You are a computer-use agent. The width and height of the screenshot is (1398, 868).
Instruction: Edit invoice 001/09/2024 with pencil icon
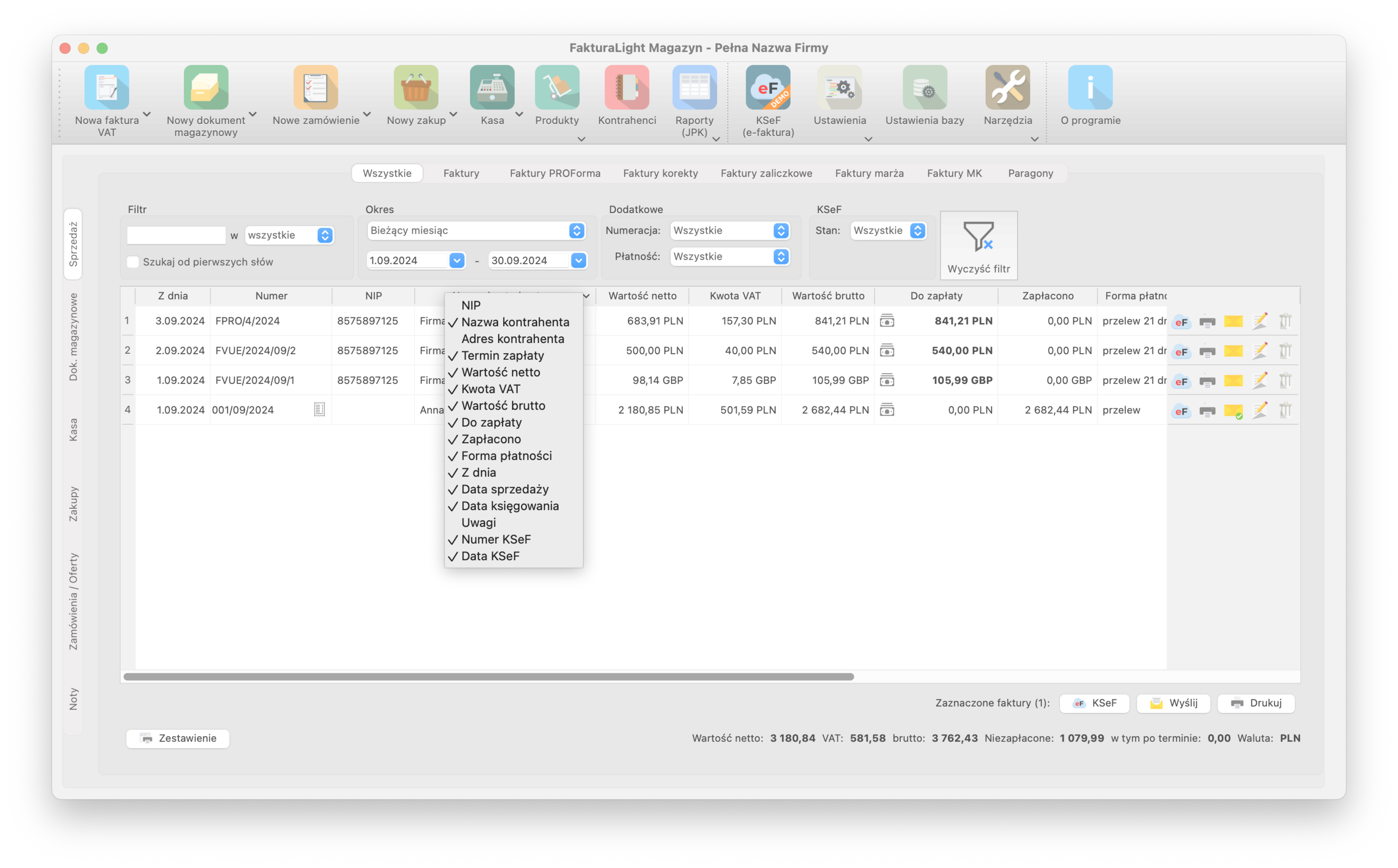(x=1259, y=410)
